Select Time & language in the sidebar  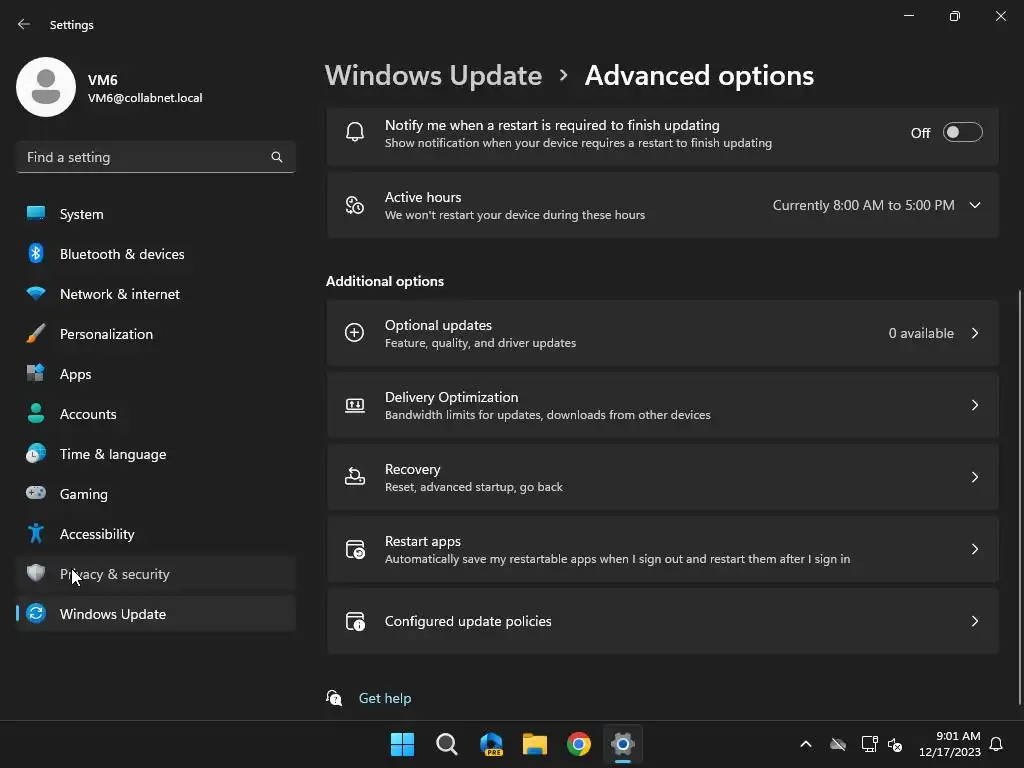pos(155,454)
